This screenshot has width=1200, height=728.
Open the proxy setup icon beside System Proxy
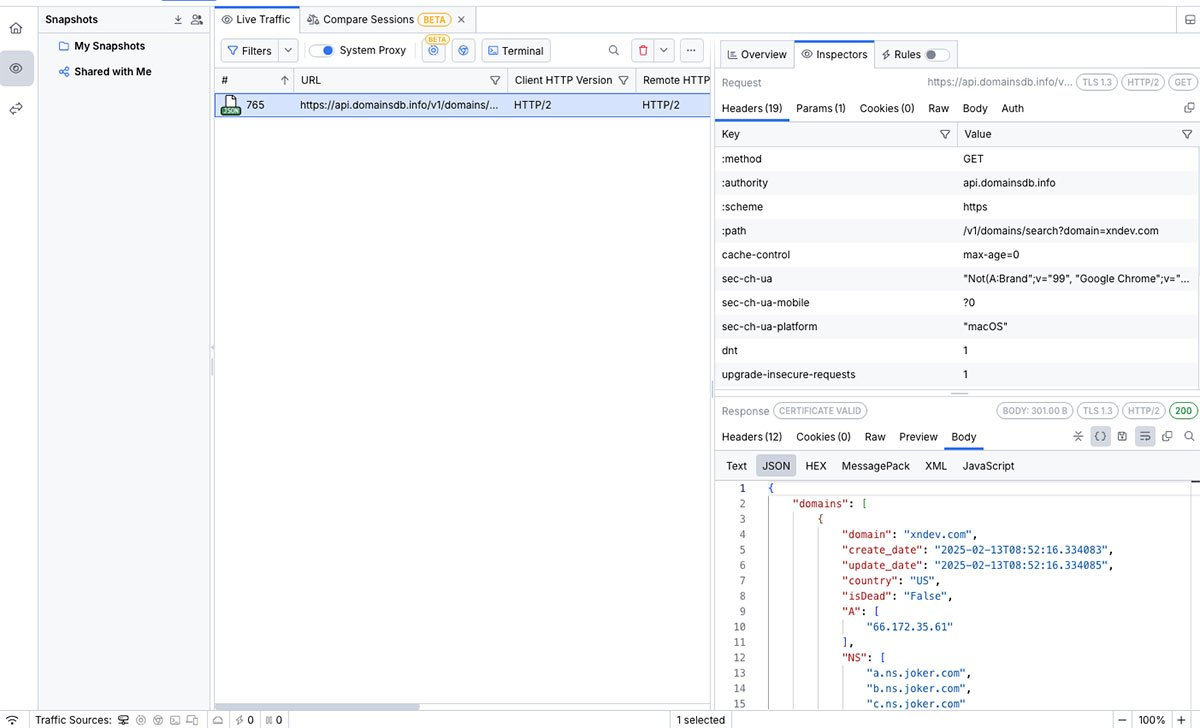[433, 50]
